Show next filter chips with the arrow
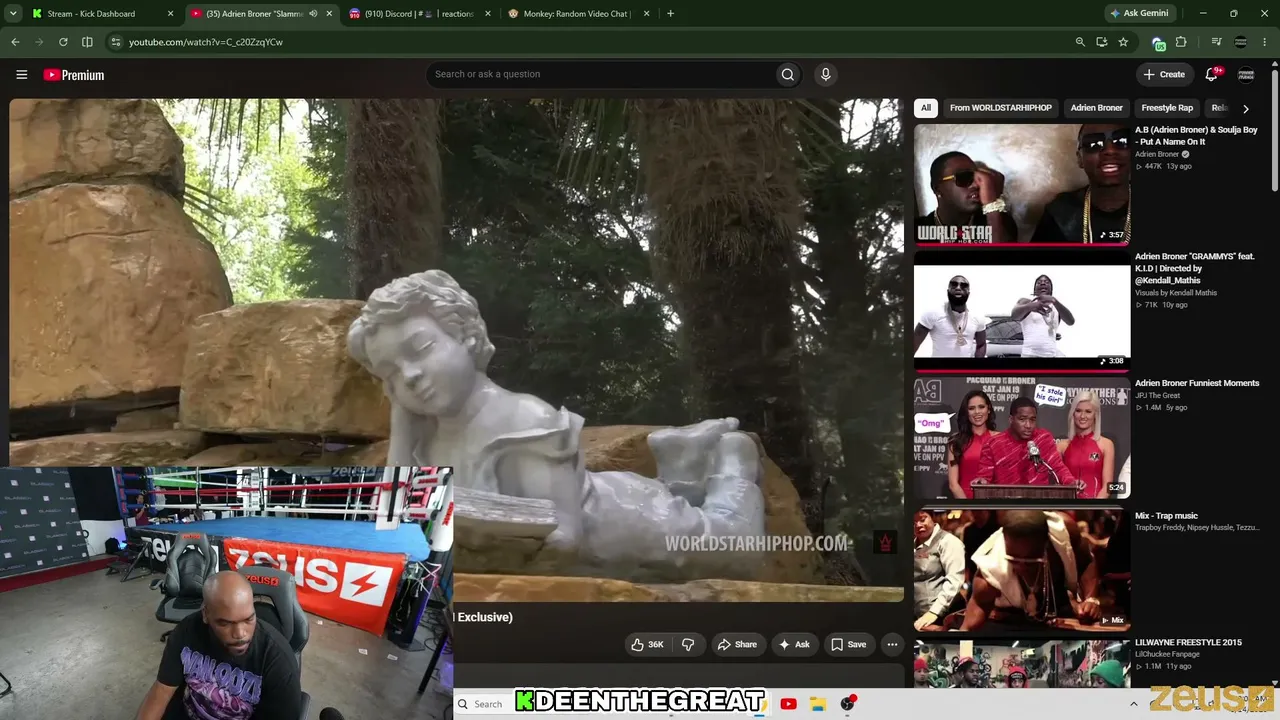 (1245, 108)
